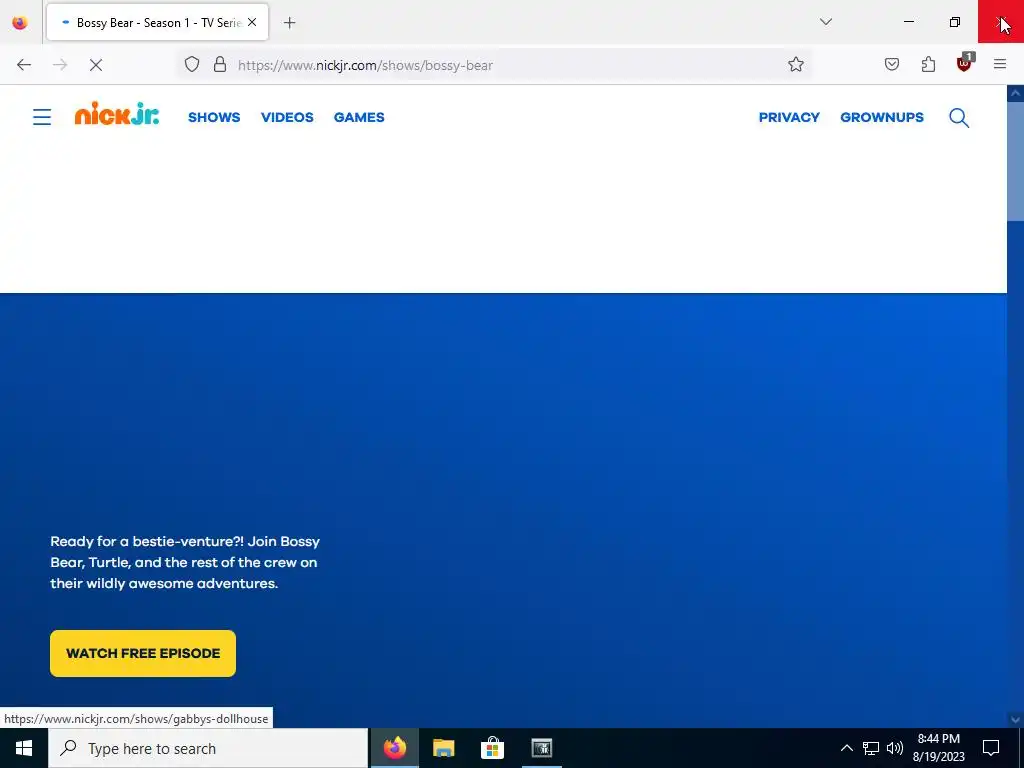
Task: Open the clock showing 8:44 PM
Action: (x=938, y=748)
